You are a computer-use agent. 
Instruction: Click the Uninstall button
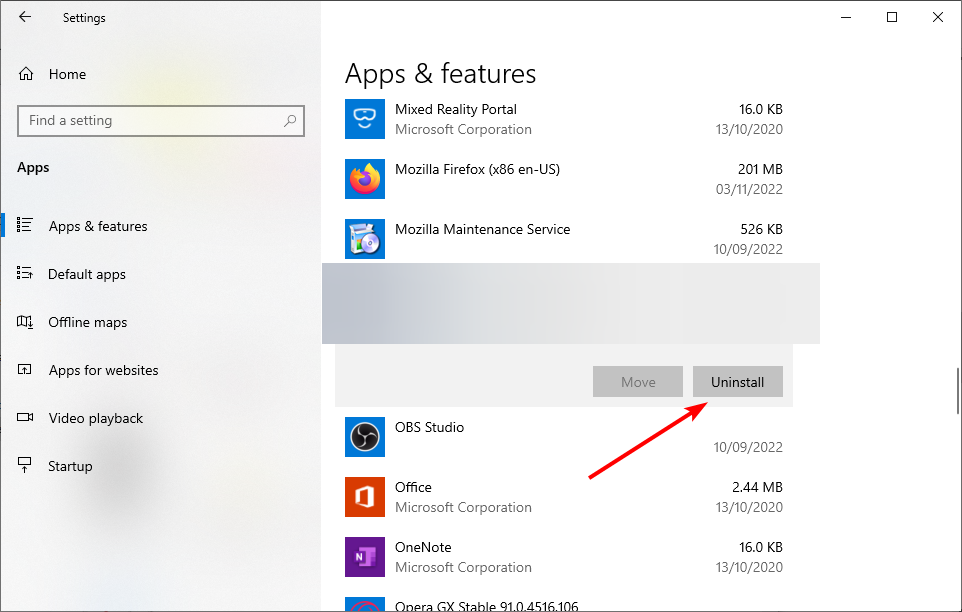(737, 382)
